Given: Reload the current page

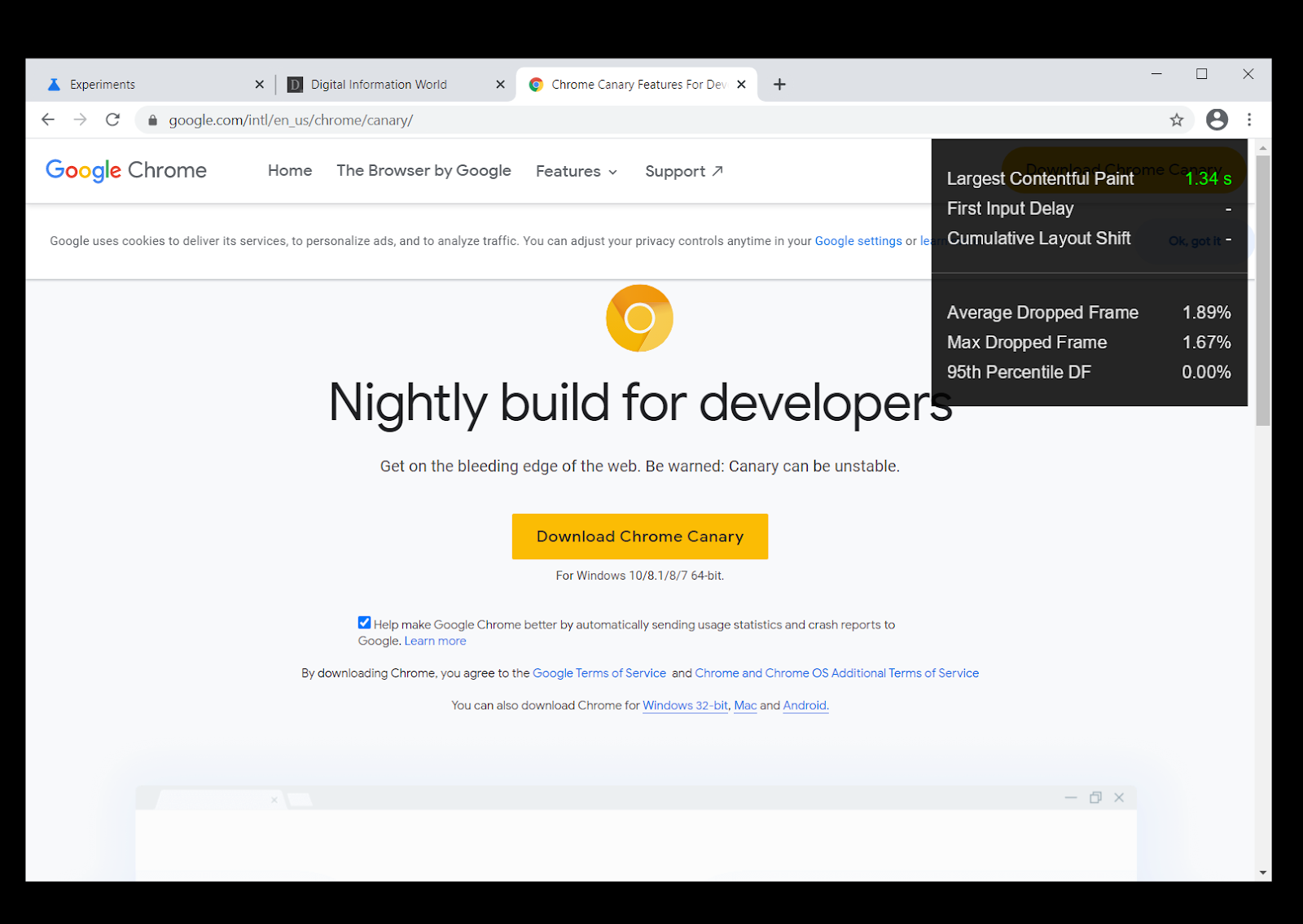Looking at the screenshot, I should pos(112,120).
